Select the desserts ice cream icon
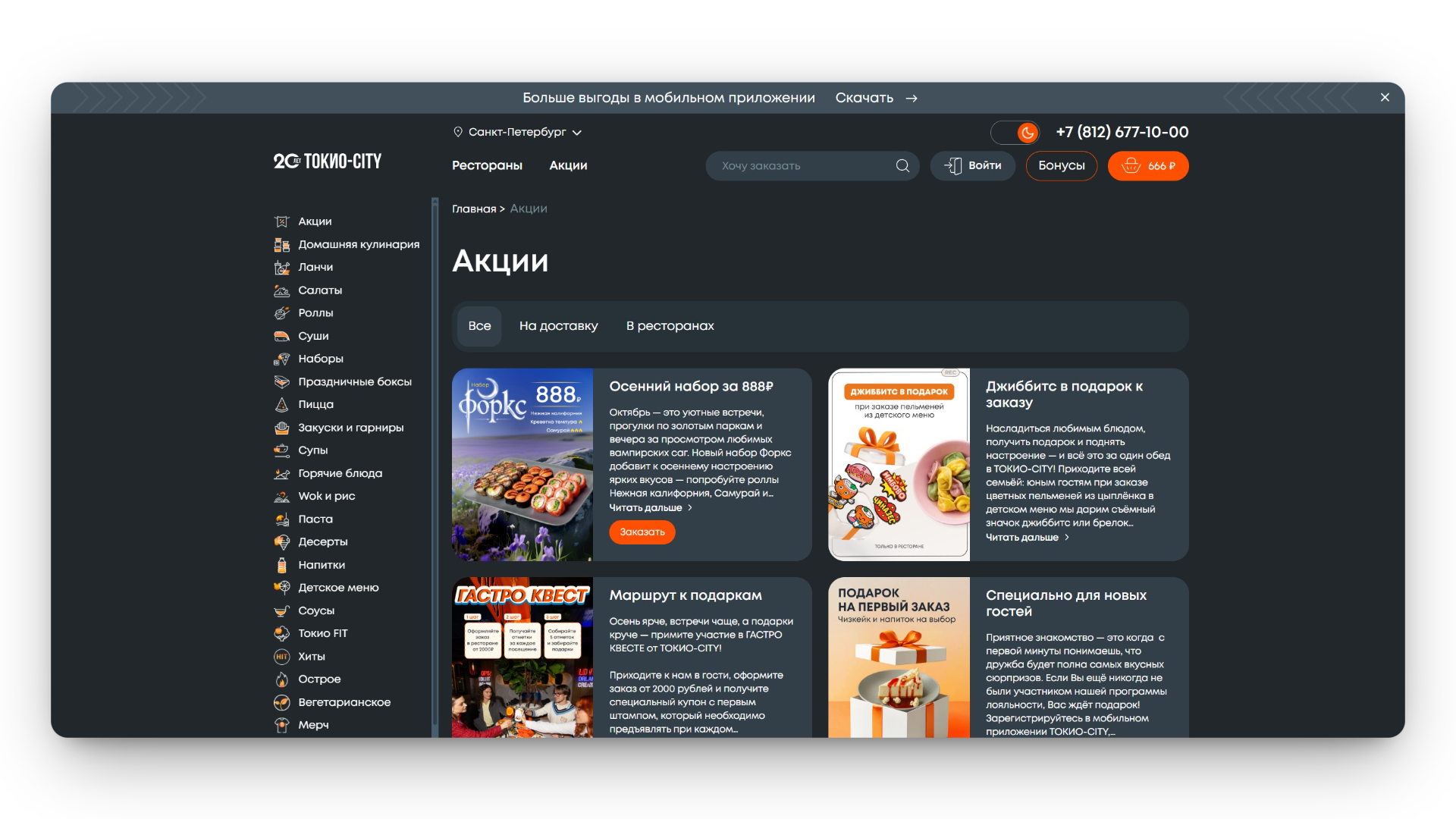 [x=281, y=542]
